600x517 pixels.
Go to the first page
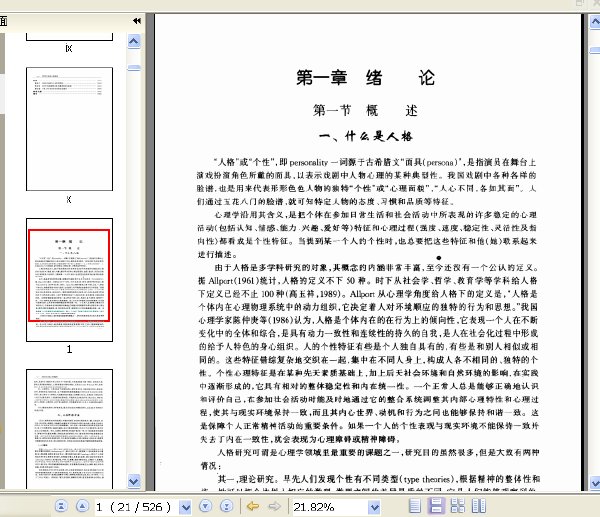pos(61,506)
